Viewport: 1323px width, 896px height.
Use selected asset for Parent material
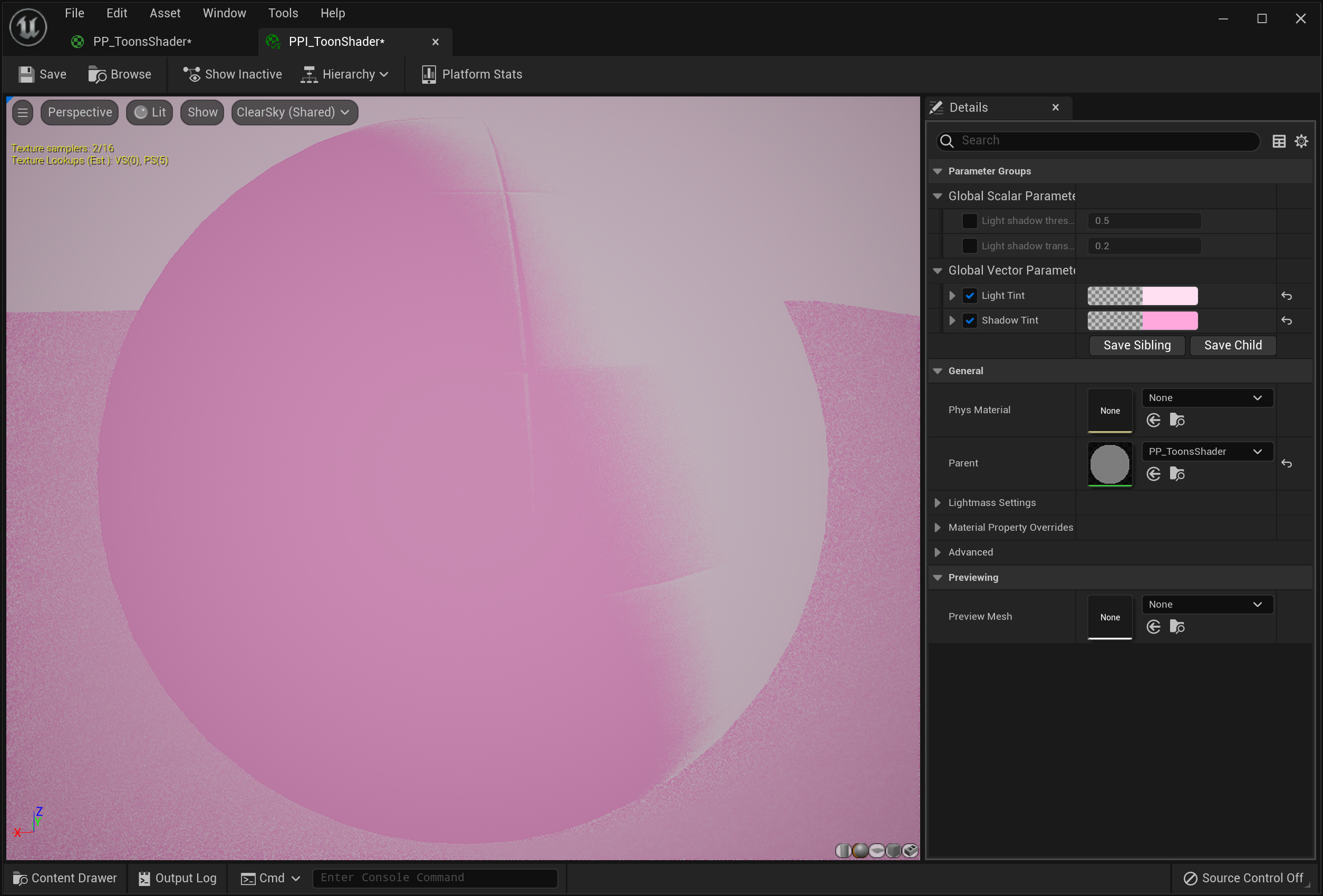click(1153, 474)
